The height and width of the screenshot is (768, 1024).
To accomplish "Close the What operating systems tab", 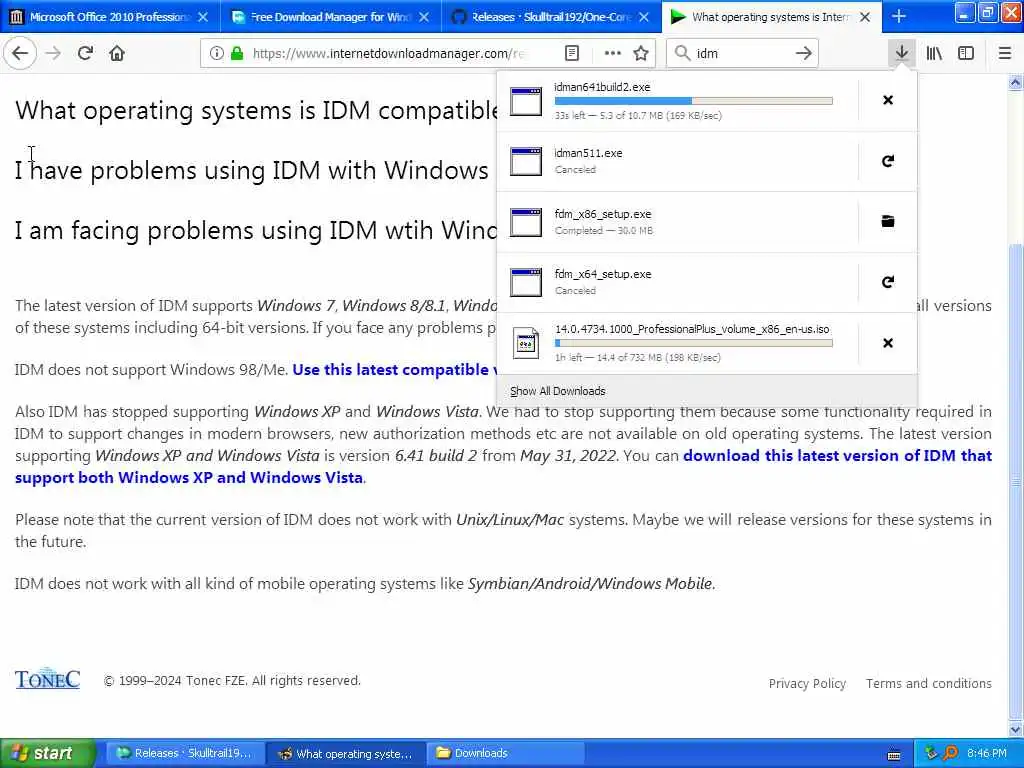I will coord(865,17).
